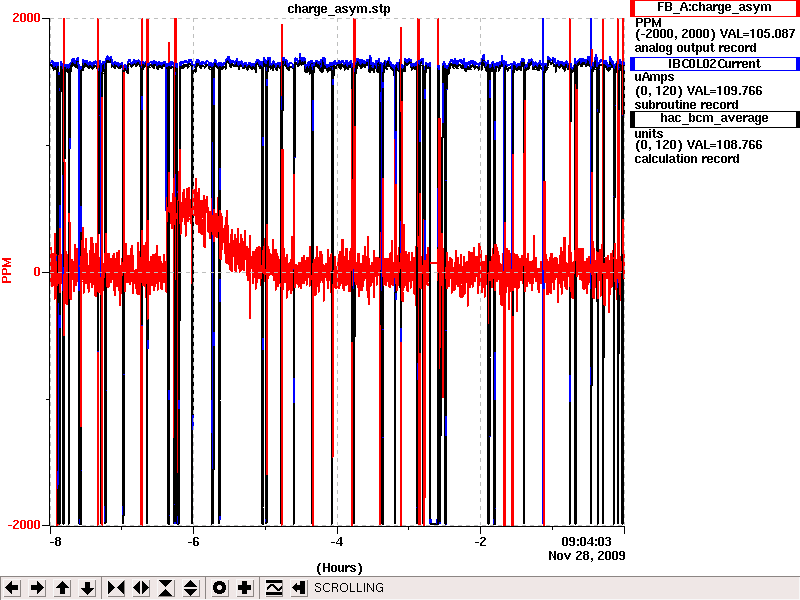
Task: Click the red PPM y-axis label
Action: tap(7, 271)
